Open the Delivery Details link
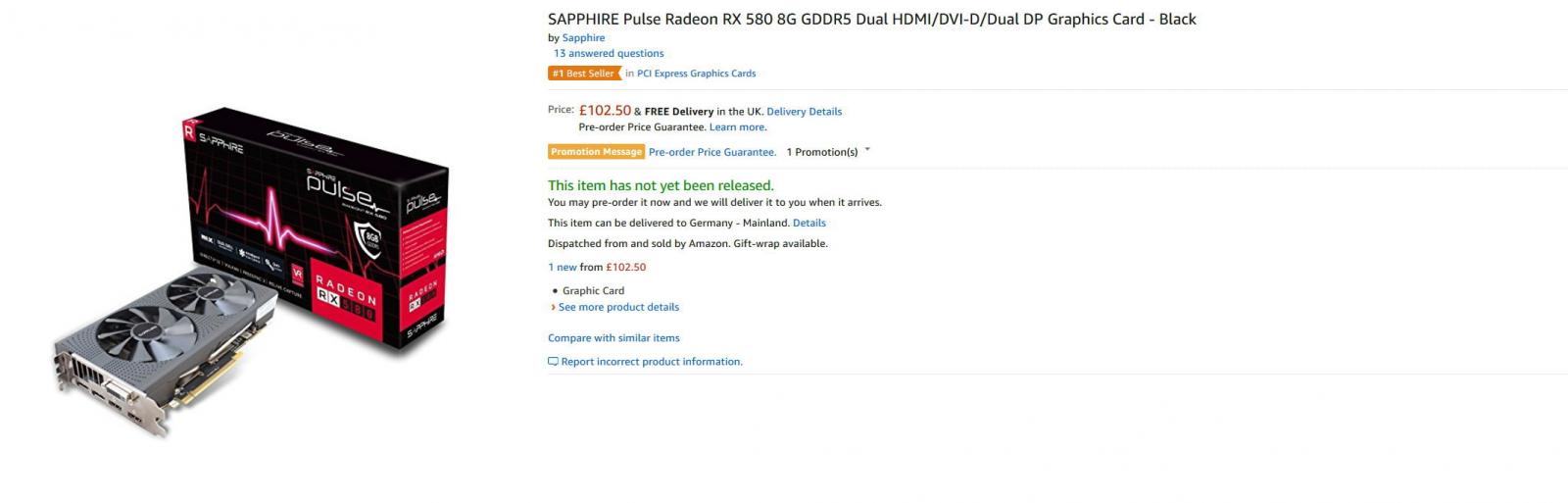 point(804,112)
